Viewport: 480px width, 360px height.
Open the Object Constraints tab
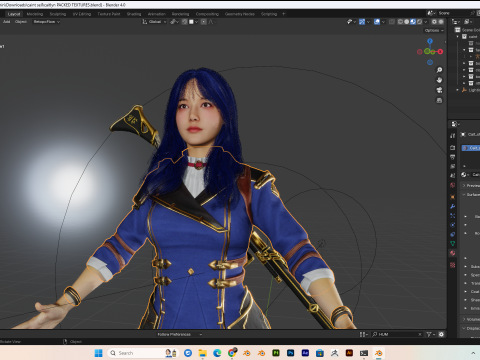(x=452, y=234)
